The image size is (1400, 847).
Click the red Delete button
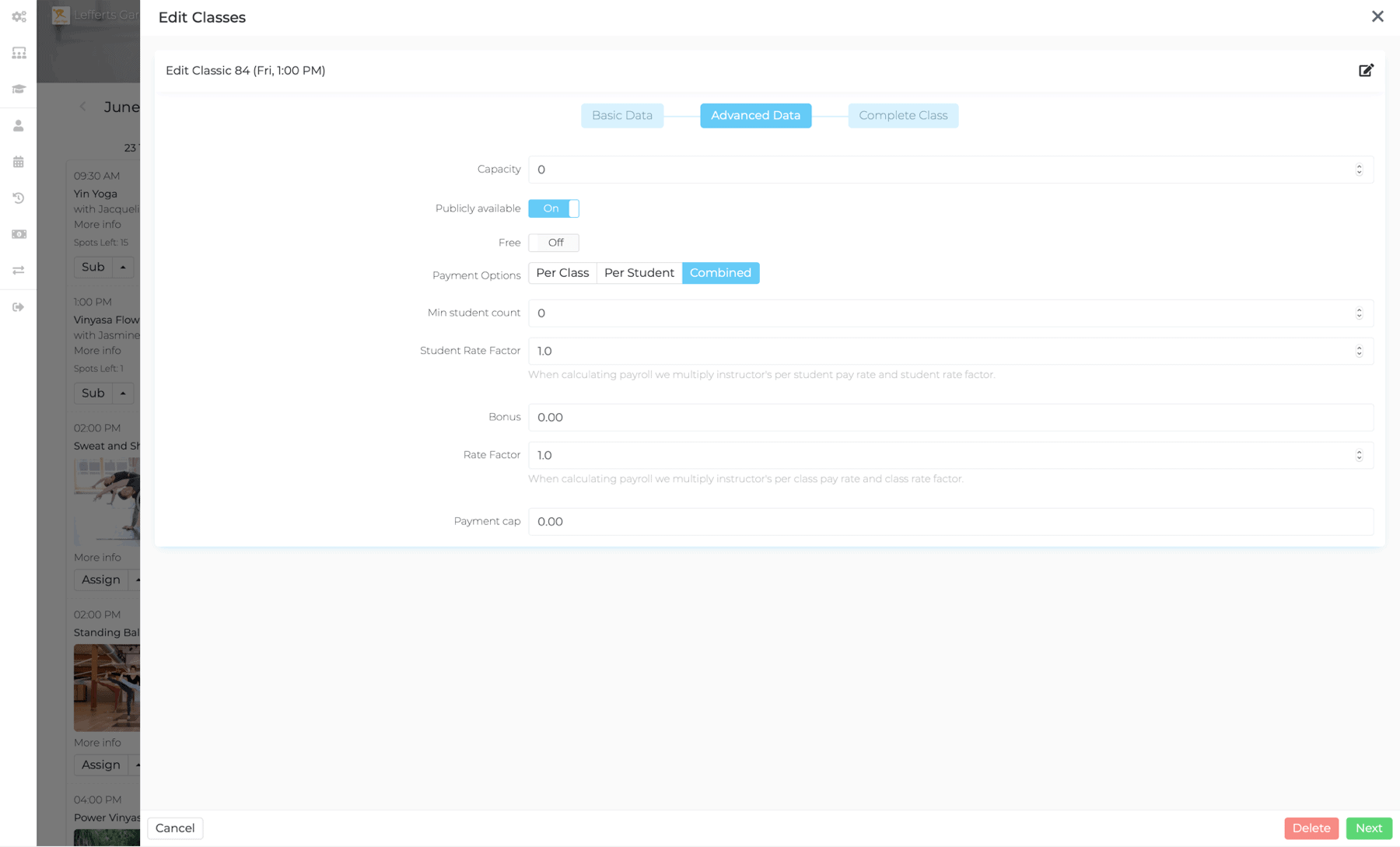[1311, 828]
